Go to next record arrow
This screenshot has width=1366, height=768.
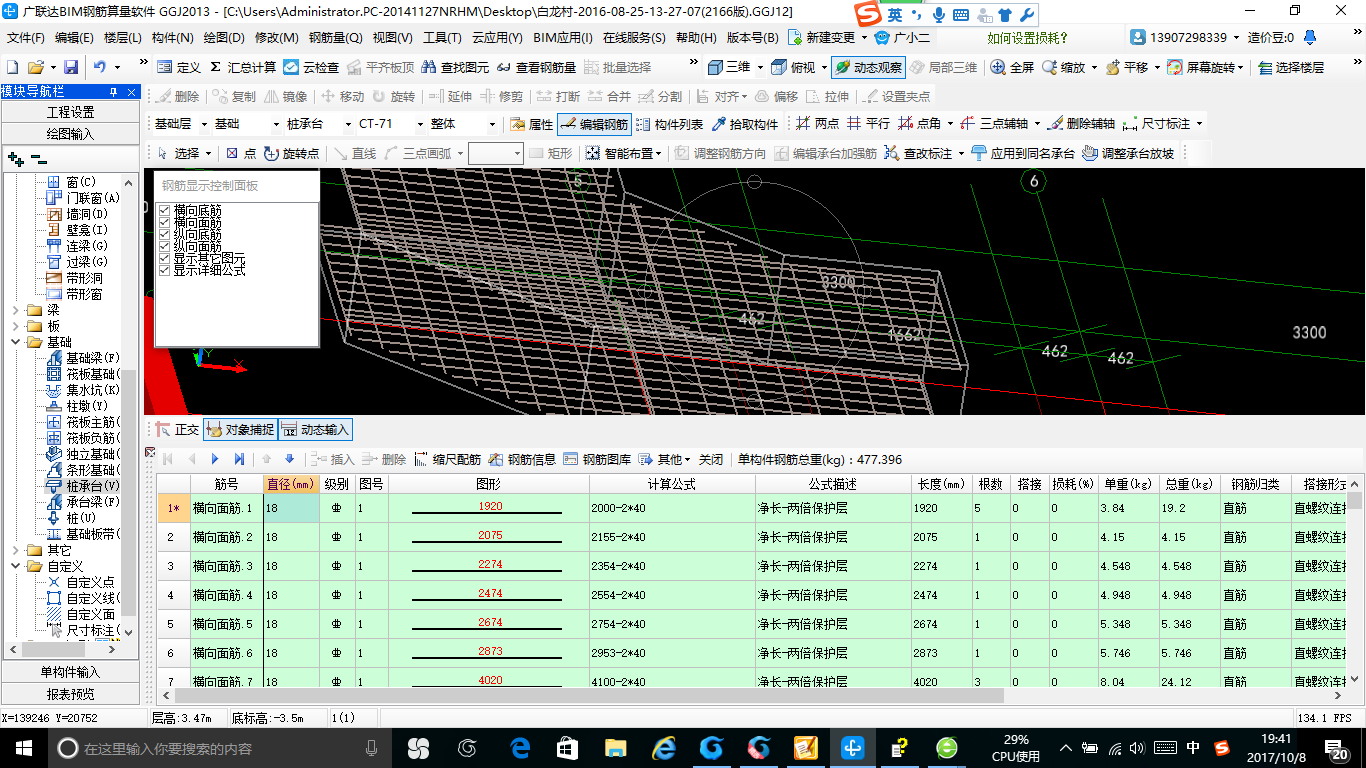(x=215, y=459)
